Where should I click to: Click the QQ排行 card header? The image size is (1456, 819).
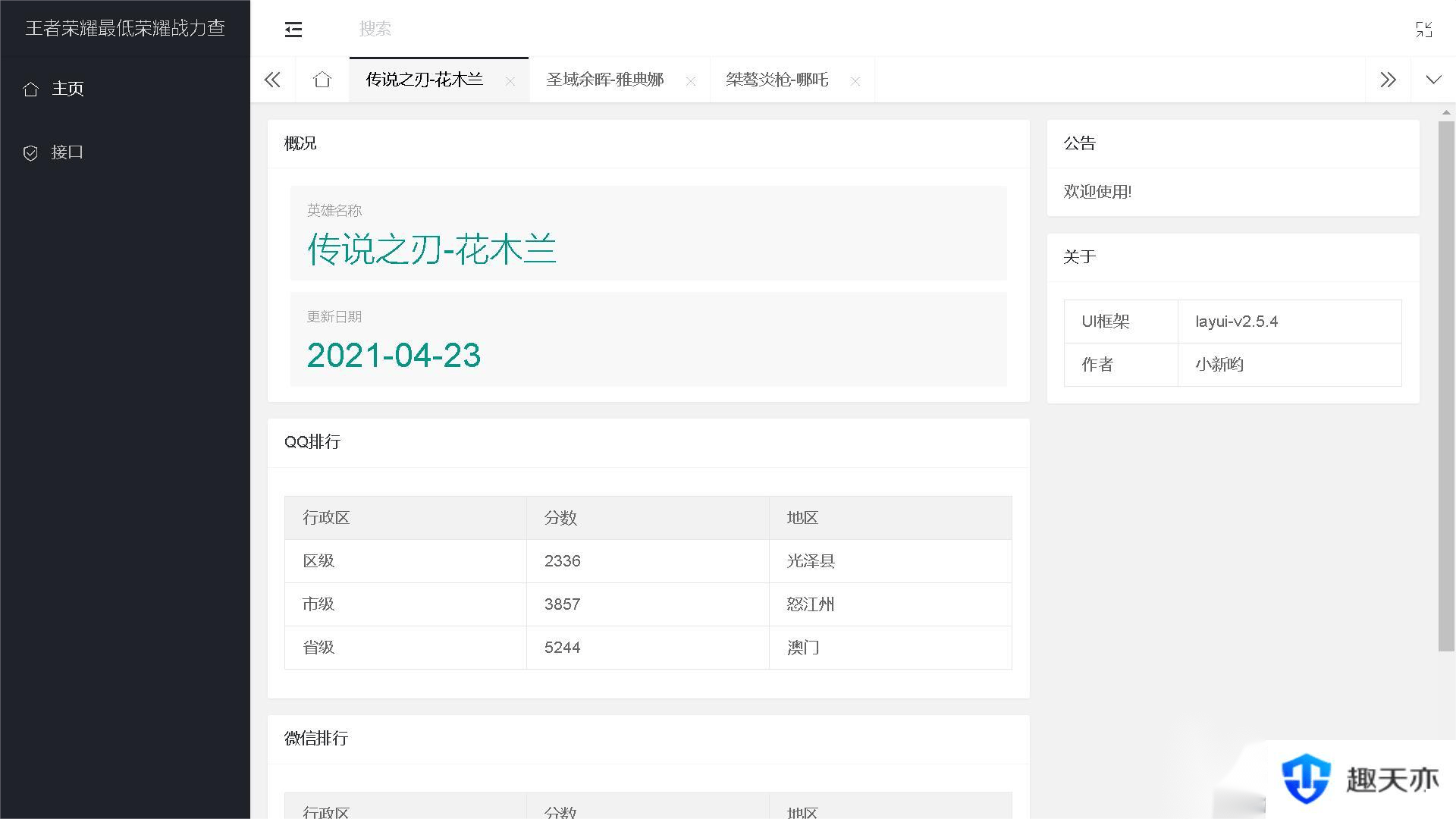point(648,442)
